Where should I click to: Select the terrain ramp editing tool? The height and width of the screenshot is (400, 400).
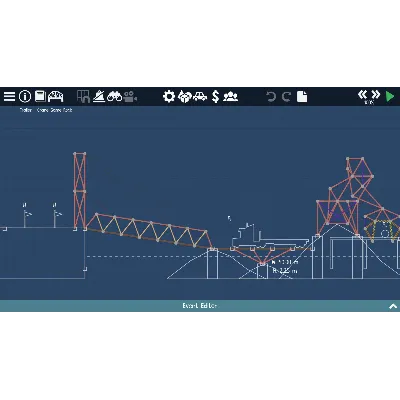pos(99,97)
